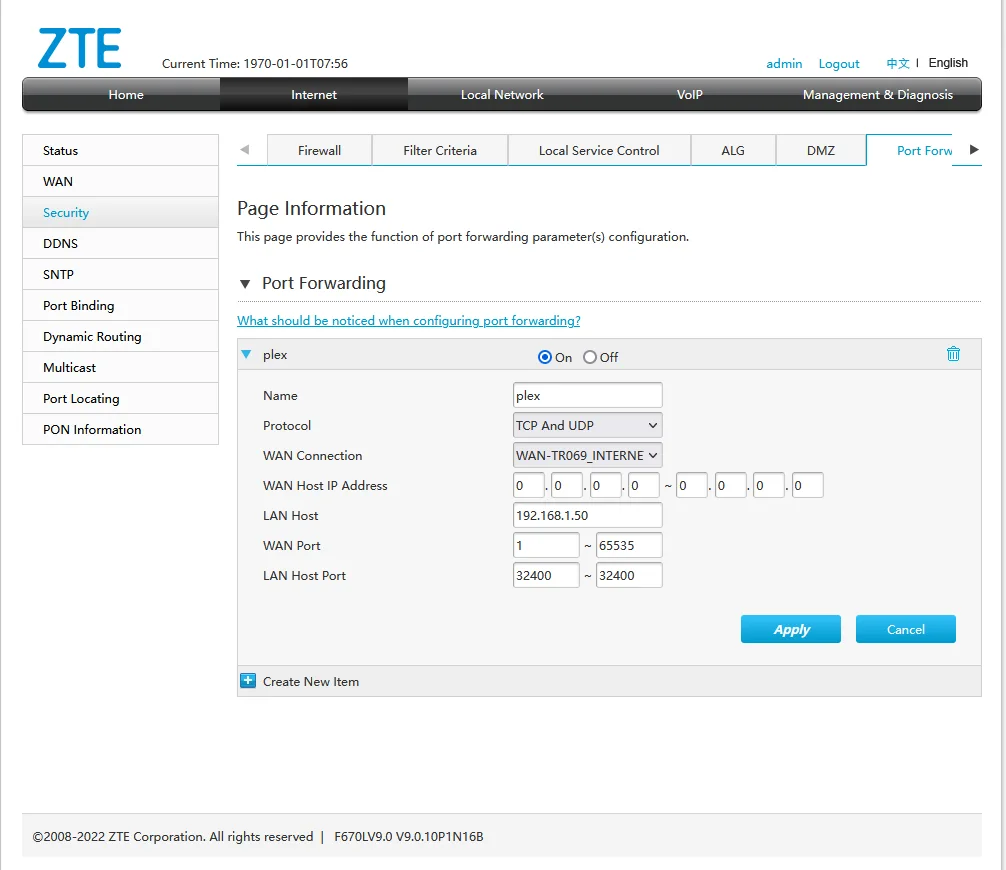
Task: Collapse the Port Forwarding section
Action: (x=245, y=284)
